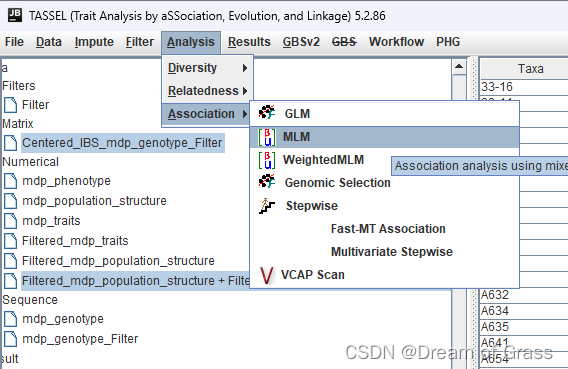The image size is (568, 369).
Task: Open the Diversity submenu
Action: [x=207, y=68]
